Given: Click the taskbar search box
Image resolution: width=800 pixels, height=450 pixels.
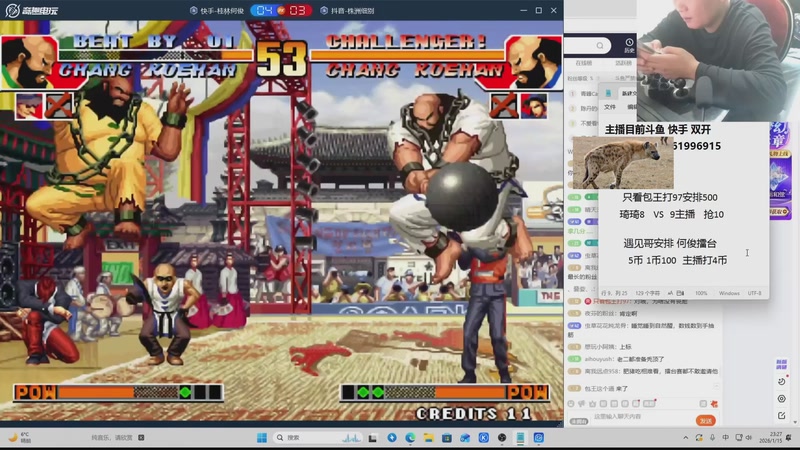Looking at the screenshot, I should [x=317, y=438].
